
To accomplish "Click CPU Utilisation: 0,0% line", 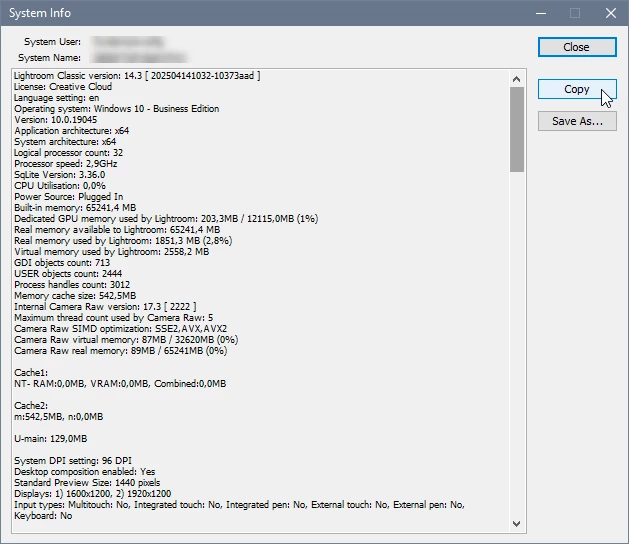I will pyautogui.click(x=60, y=186).
